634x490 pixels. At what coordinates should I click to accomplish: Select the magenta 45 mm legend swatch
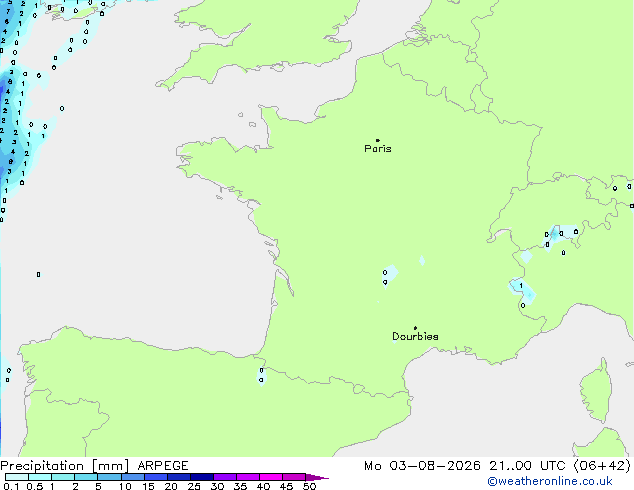click(294, 477)
